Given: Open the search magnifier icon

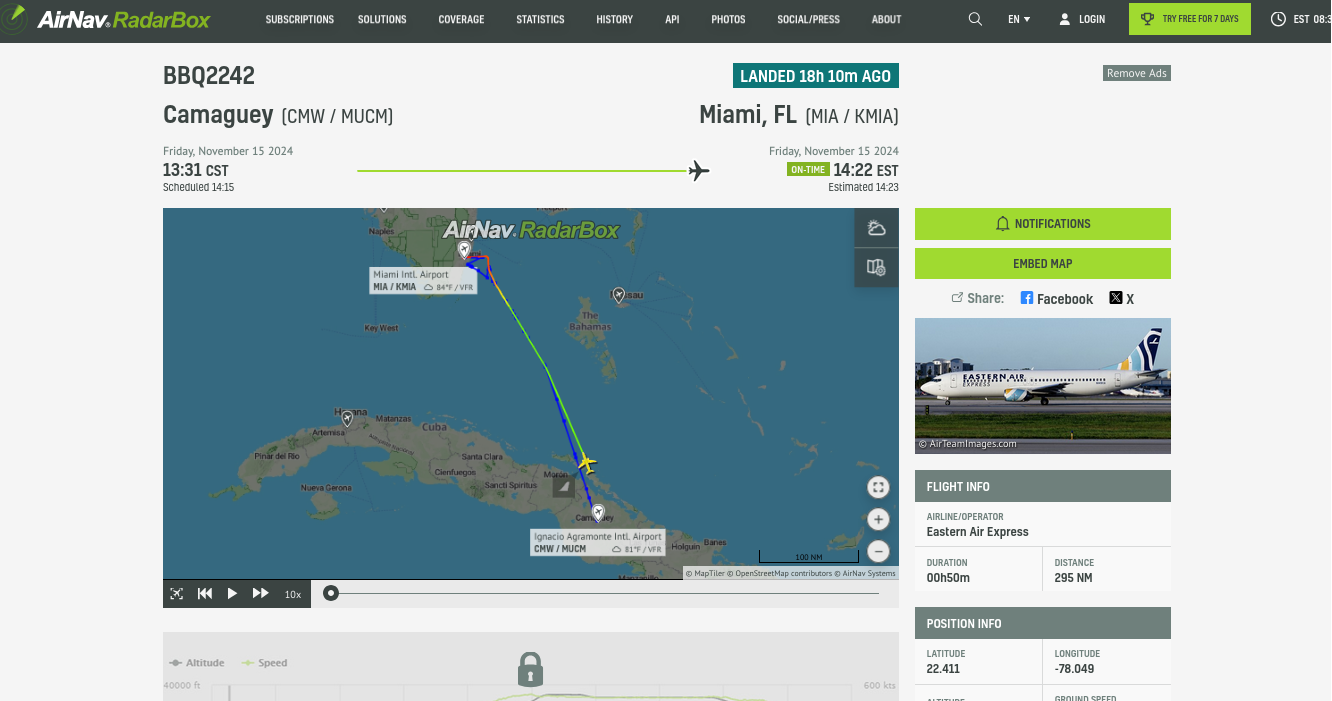Looking at the screenshot, I should click(x=975, y=19).
